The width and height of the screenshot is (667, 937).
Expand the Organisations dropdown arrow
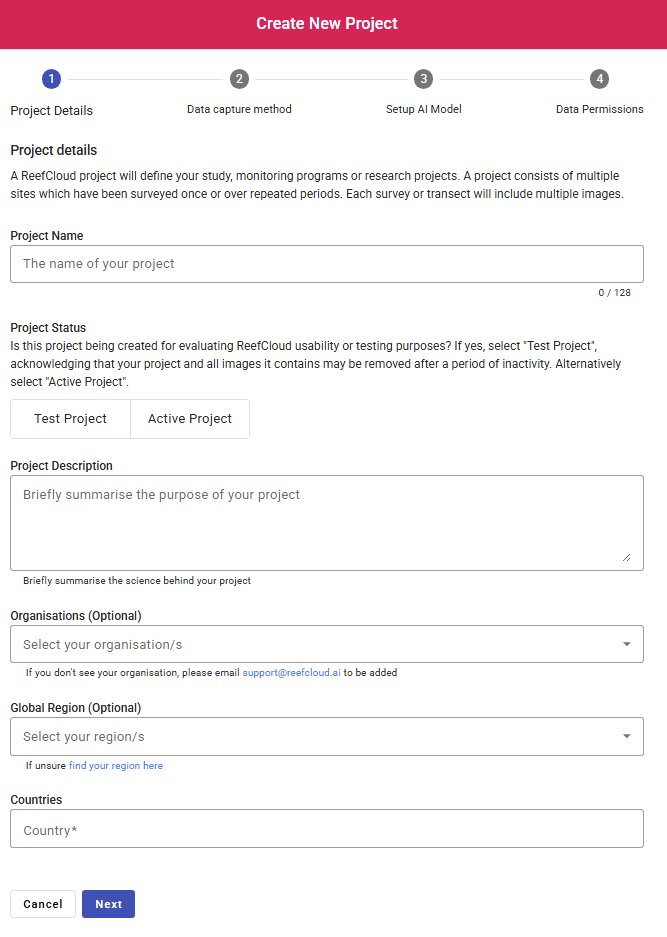point(627,645)
